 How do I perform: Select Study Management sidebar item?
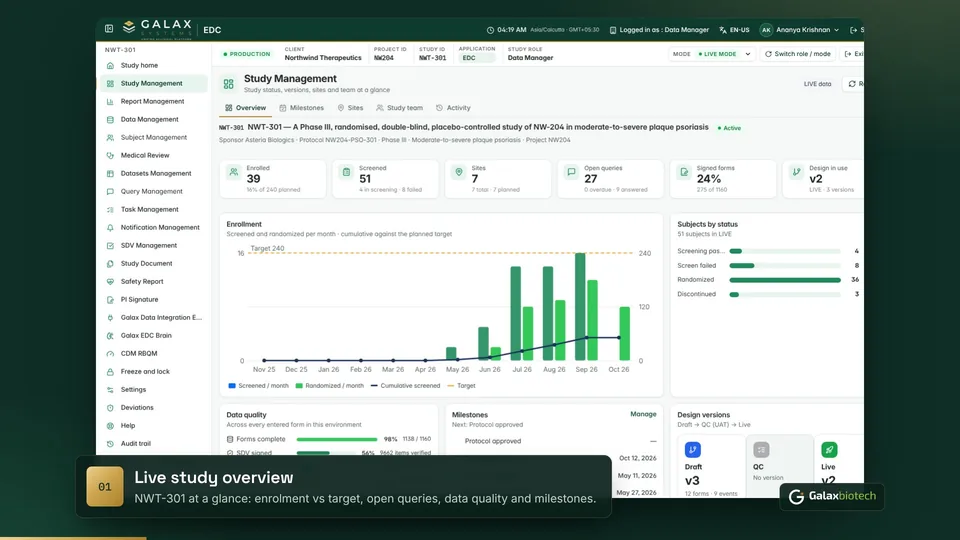click(154, 83)
